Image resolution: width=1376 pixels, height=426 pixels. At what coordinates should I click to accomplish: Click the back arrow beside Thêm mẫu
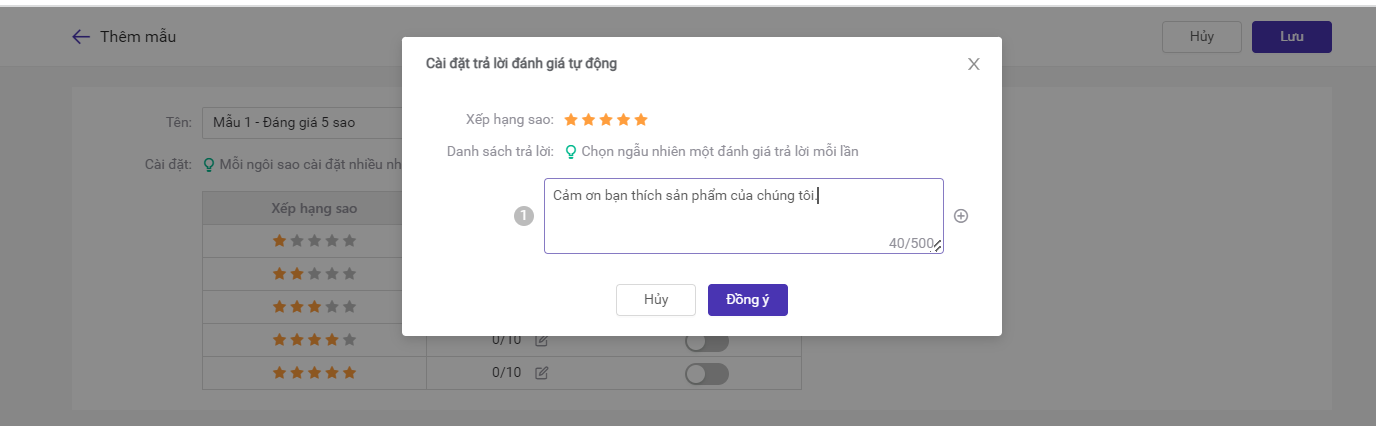tap(81, 37)
